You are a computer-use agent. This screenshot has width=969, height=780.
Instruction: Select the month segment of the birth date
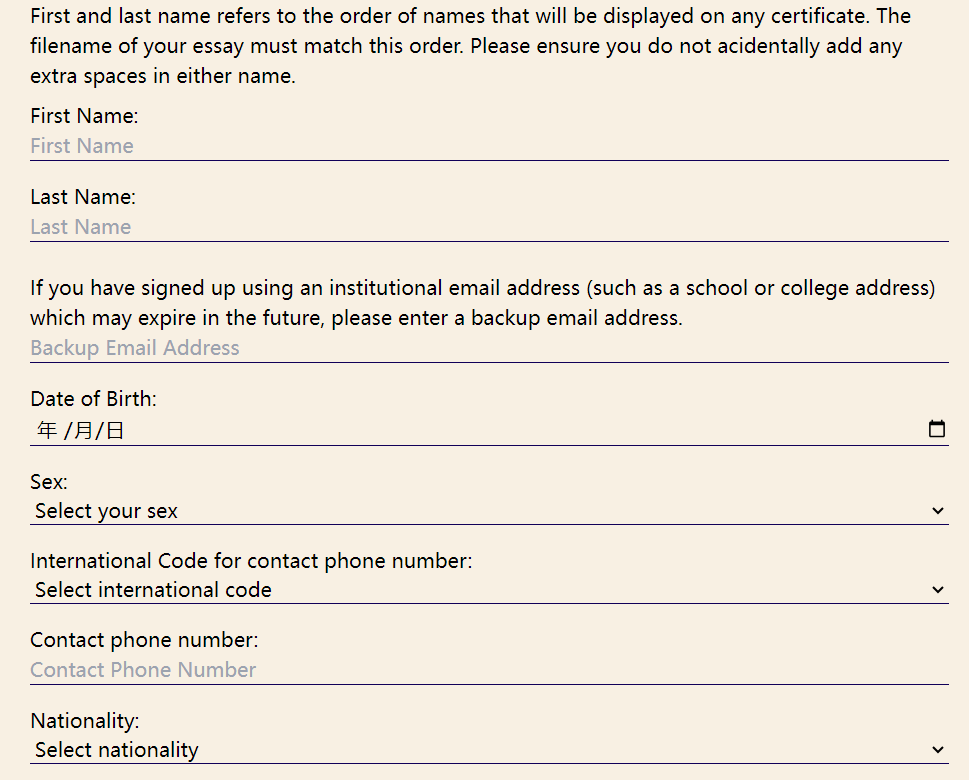point(83,431)
